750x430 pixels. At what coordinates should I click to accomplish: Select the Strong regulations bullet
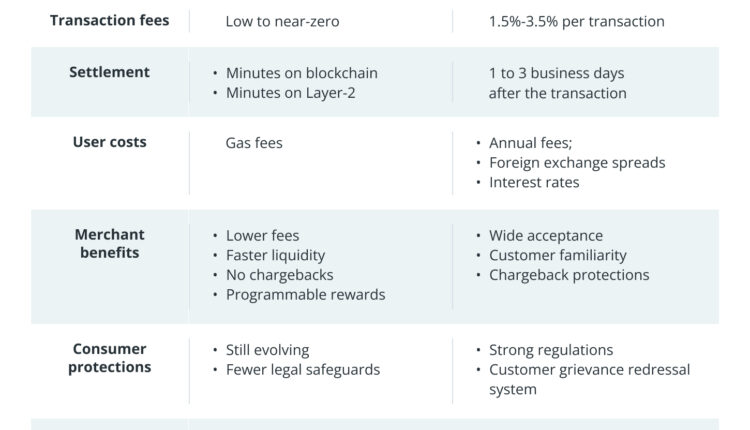point(550,350)
